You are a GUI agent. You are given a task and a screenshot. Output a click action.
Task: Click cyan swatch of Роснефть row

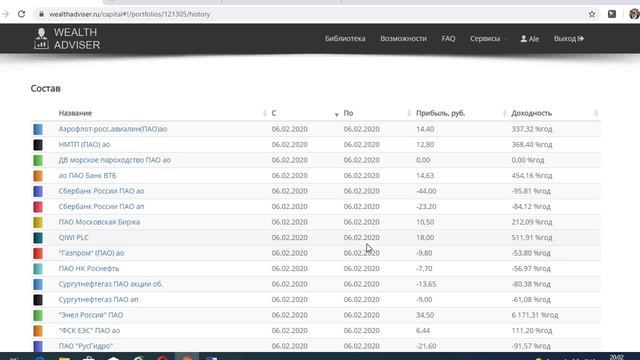point(38,269)
